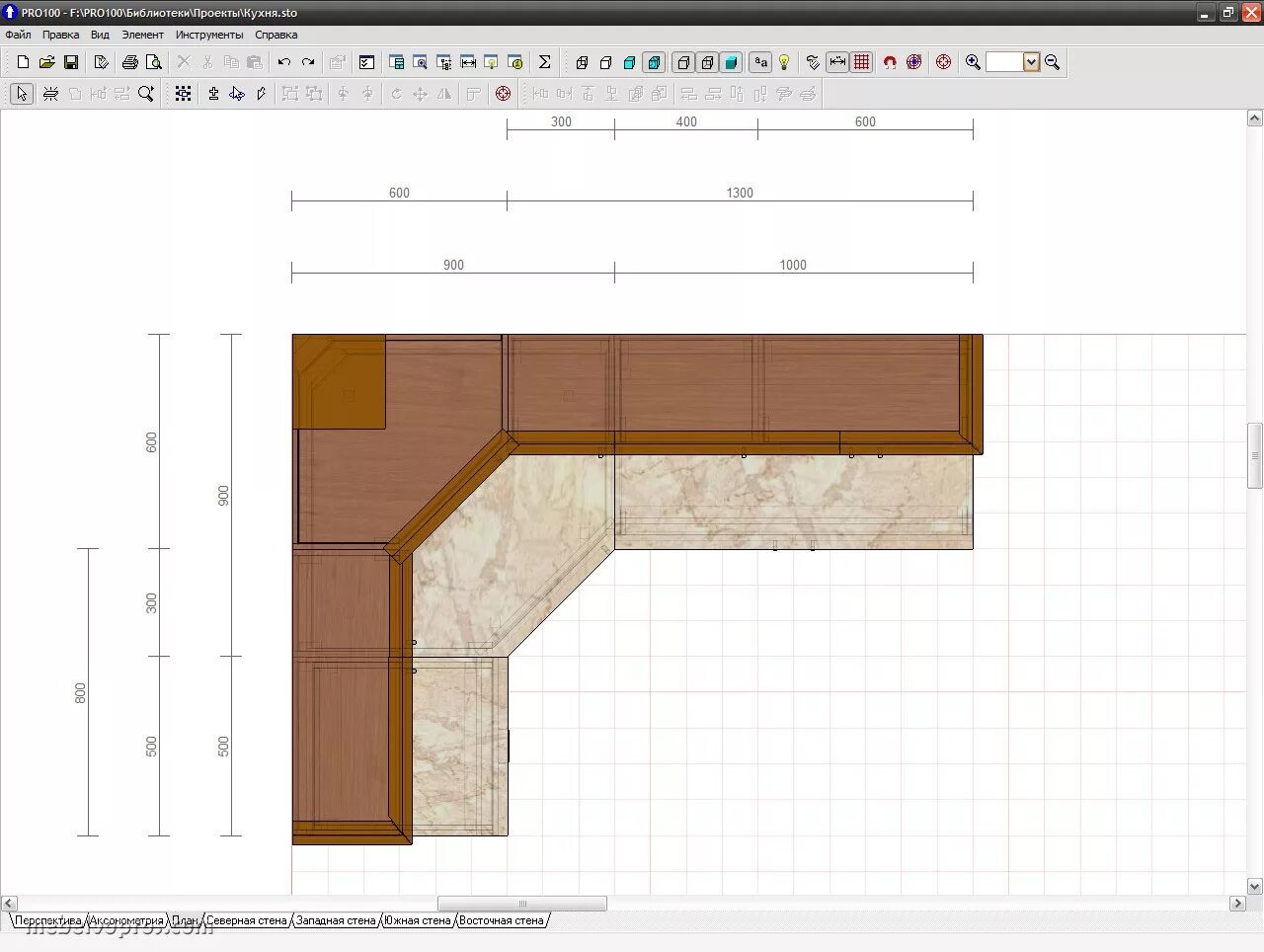Click the open folder icon
Screen dimensions: 1264x952
[x=46, y=62]
